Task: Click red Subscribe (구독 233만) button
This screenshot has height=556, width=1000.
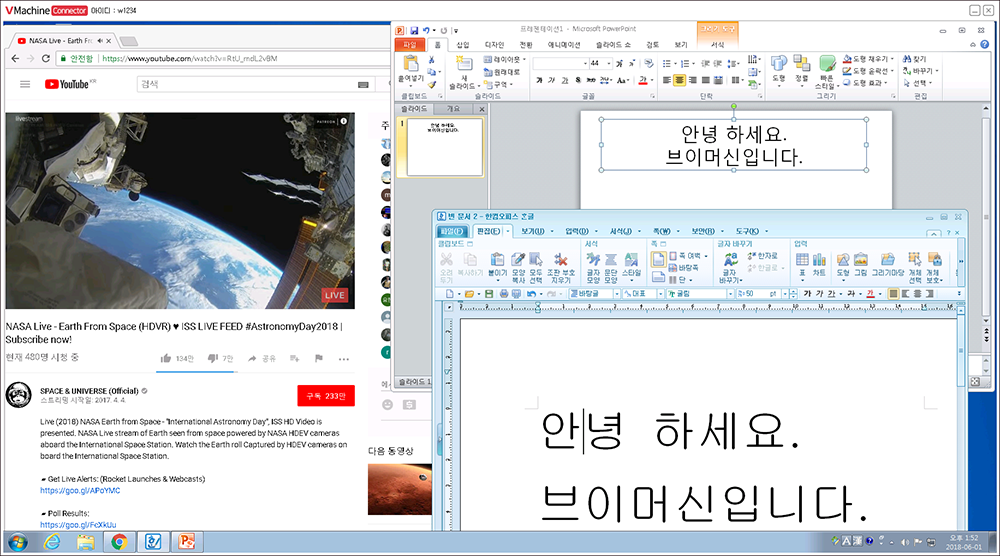Action: [x=326, y=396]
